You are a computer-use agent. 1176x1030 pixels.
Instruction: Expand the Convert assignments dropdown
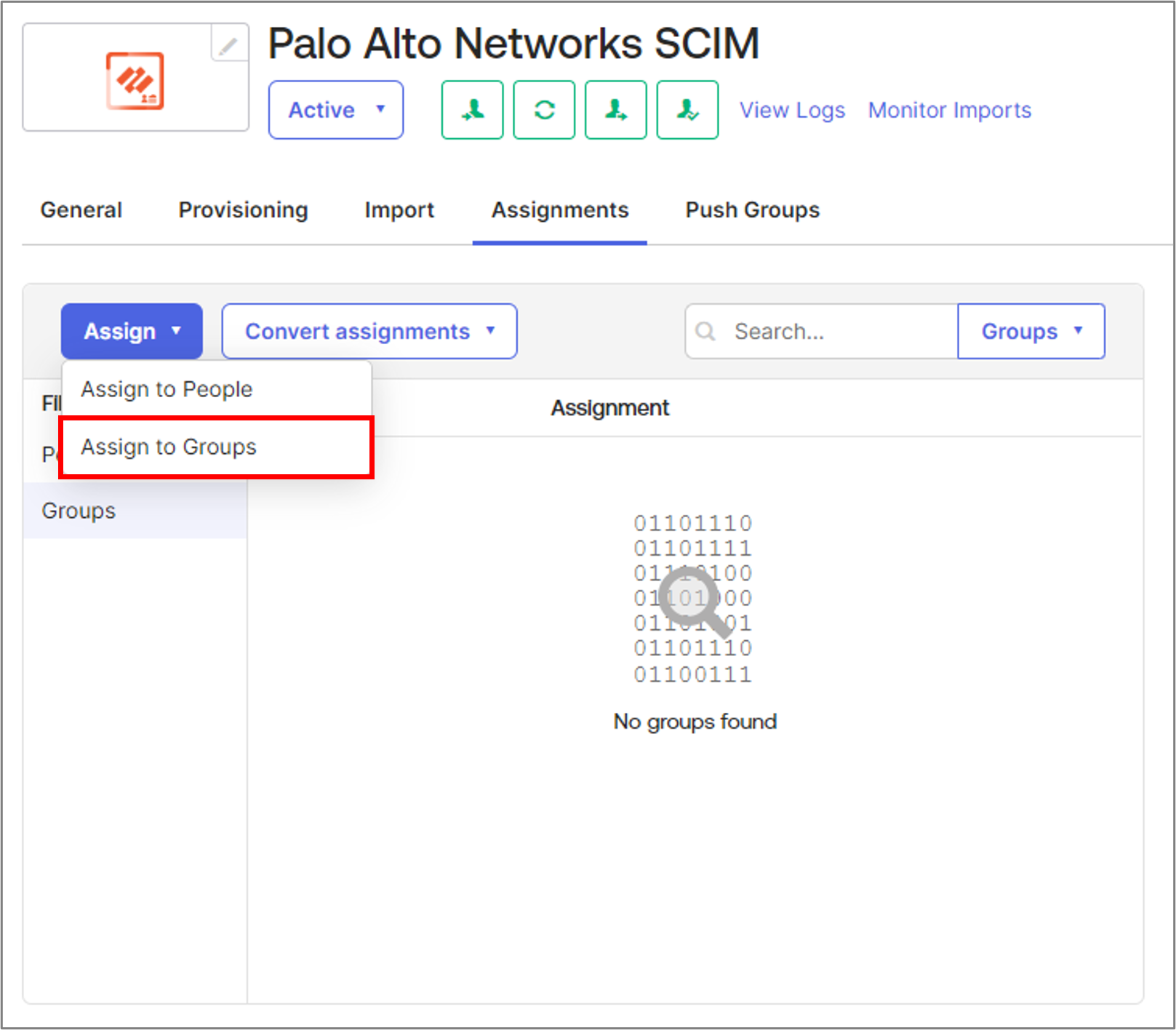tap(369, 331)
